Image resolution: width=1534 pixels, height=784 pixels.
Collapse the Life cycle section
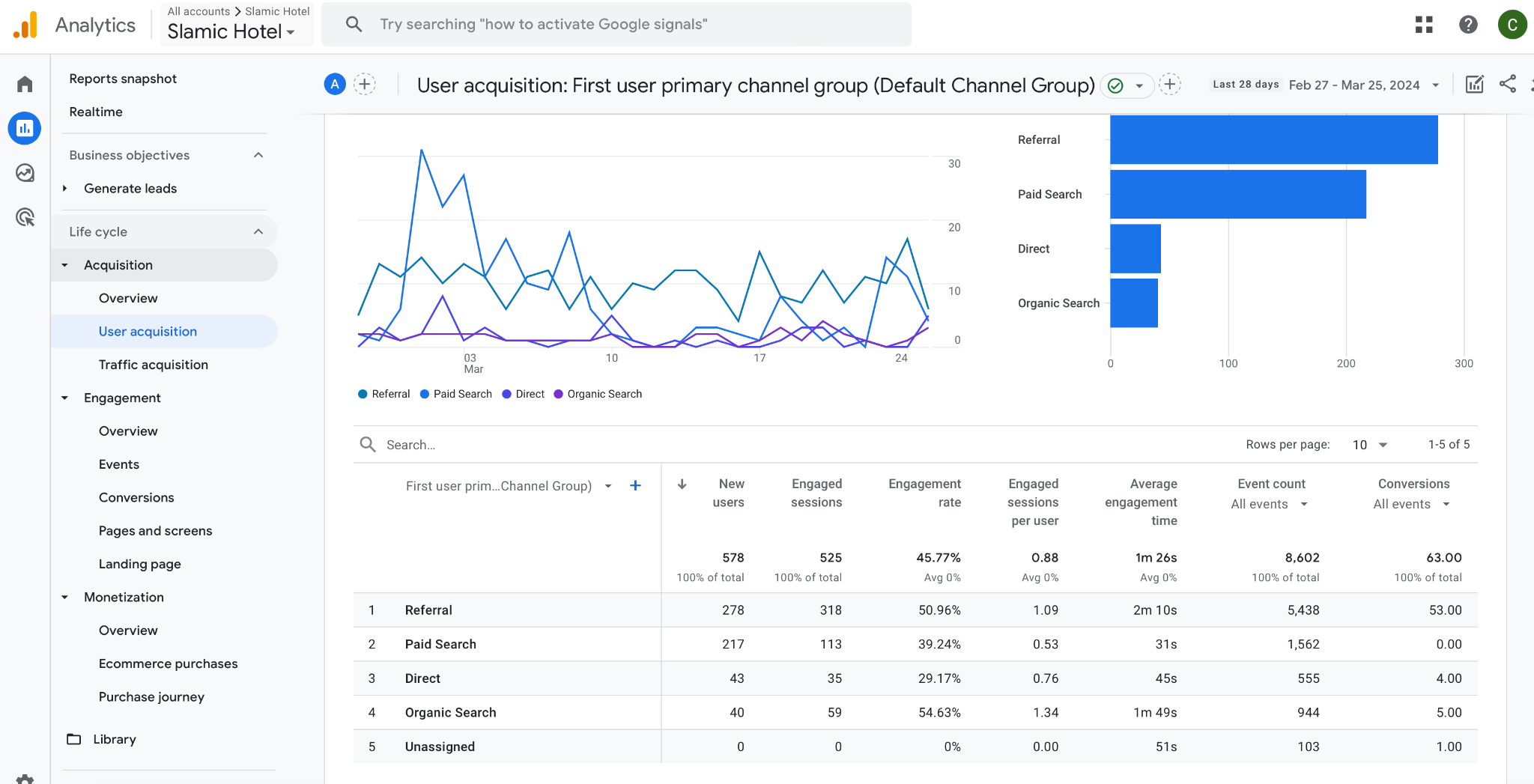point(258,231)
